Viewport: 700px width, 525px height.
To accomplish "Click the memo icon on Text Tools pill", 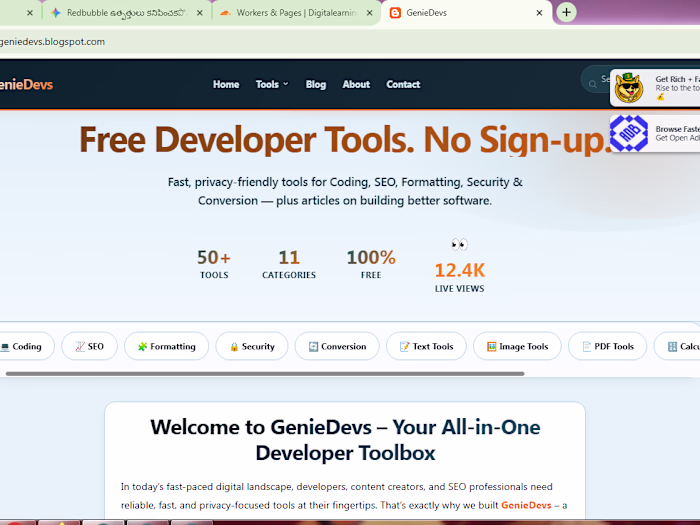I will point(404,346).
